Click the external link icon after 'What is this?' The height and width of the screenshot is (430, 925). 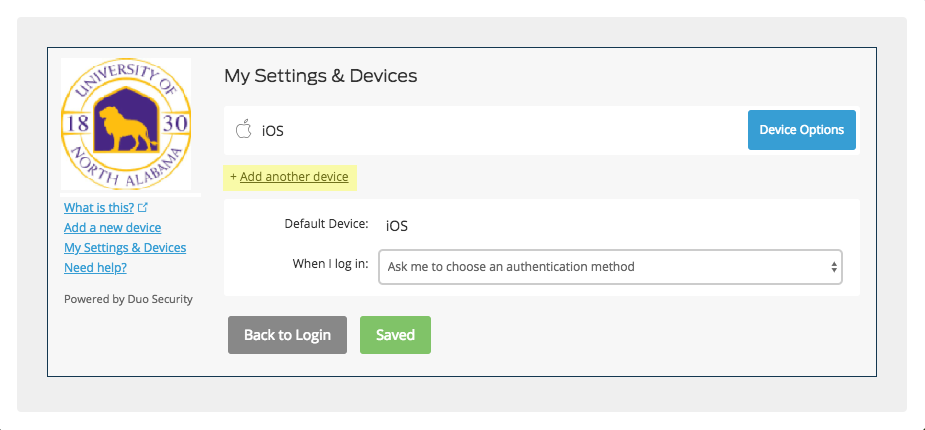point(143,208)
